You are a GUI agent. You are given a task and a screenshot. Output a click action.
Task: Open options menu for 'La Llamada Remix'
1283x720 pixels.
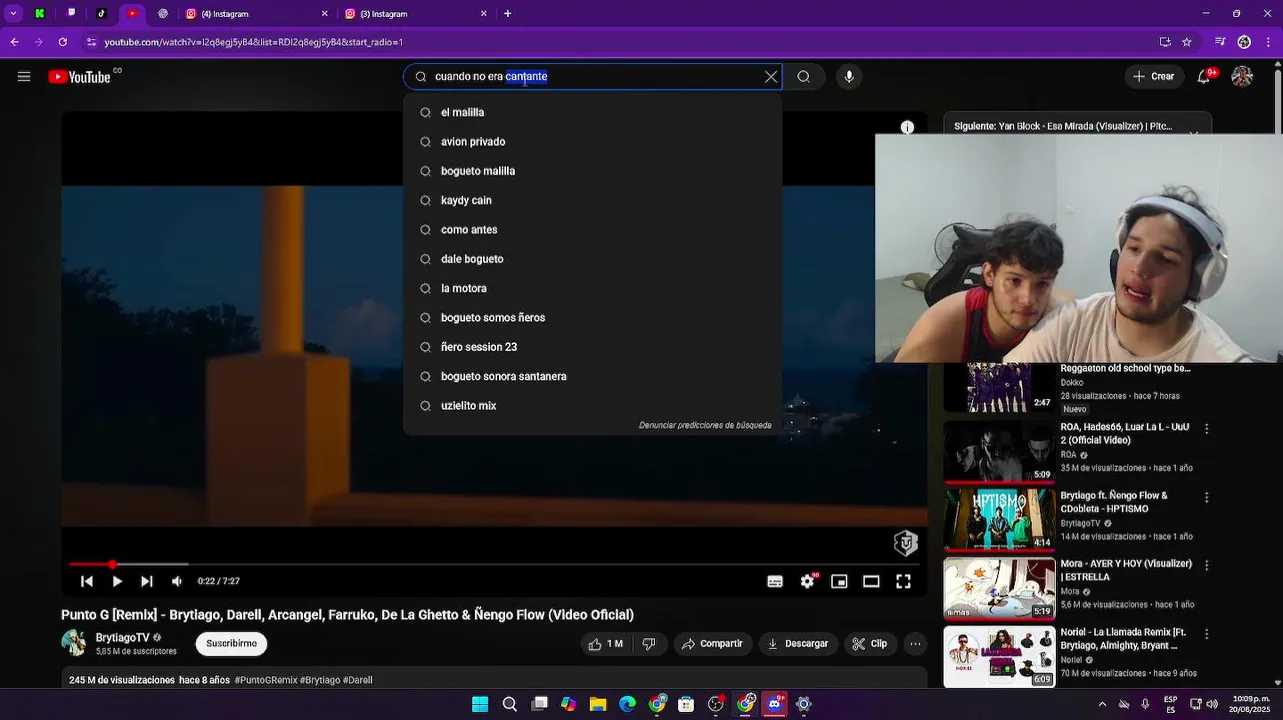click(x=1207, y=634)
